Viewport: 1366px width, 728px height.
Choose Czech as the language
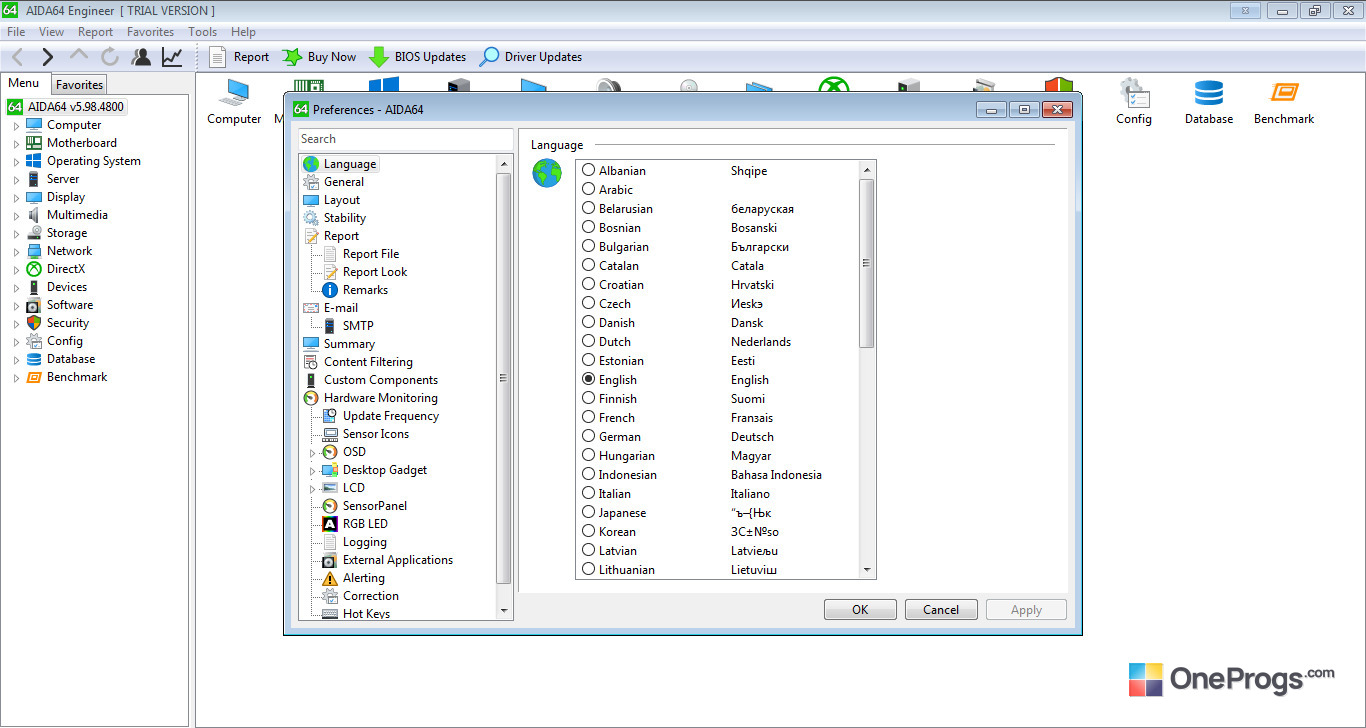589,304
